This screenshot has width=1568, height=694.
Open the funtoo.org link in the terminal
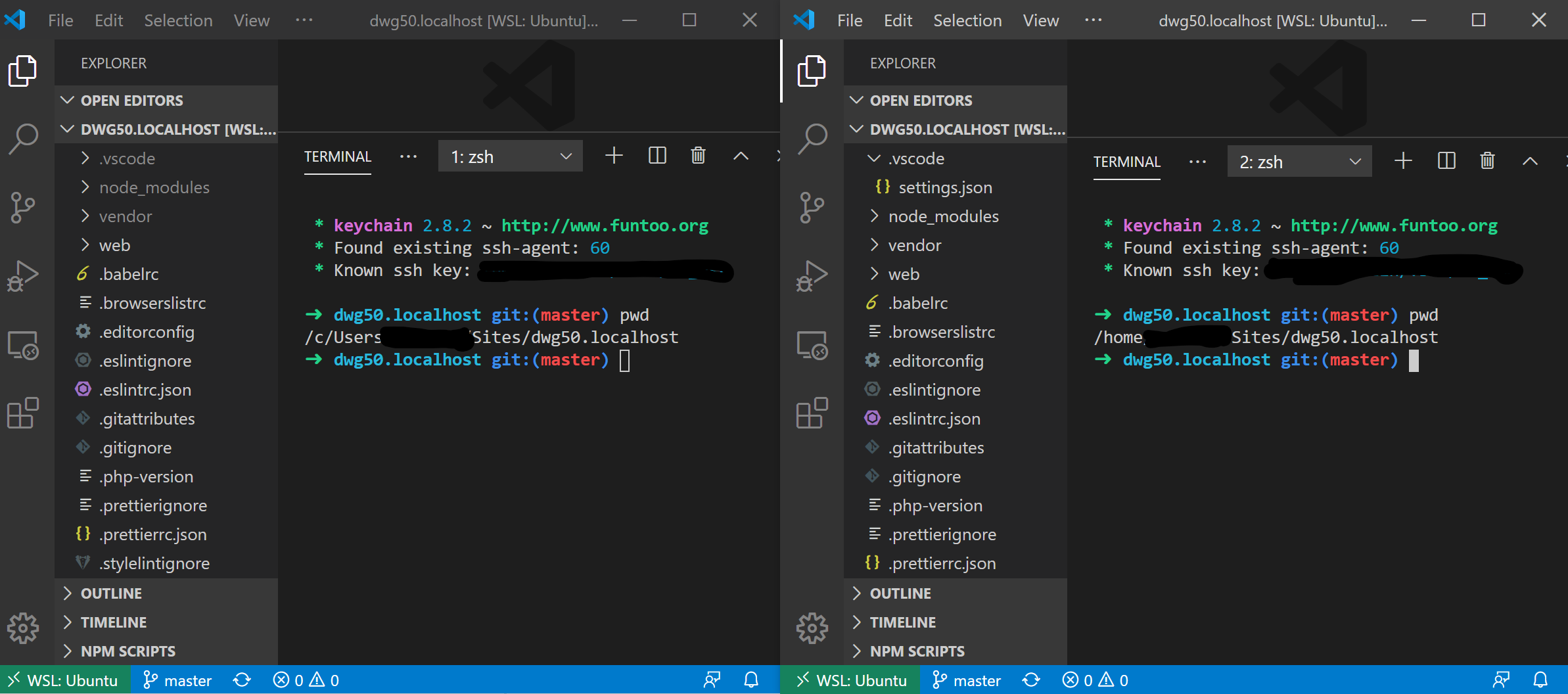605,225
